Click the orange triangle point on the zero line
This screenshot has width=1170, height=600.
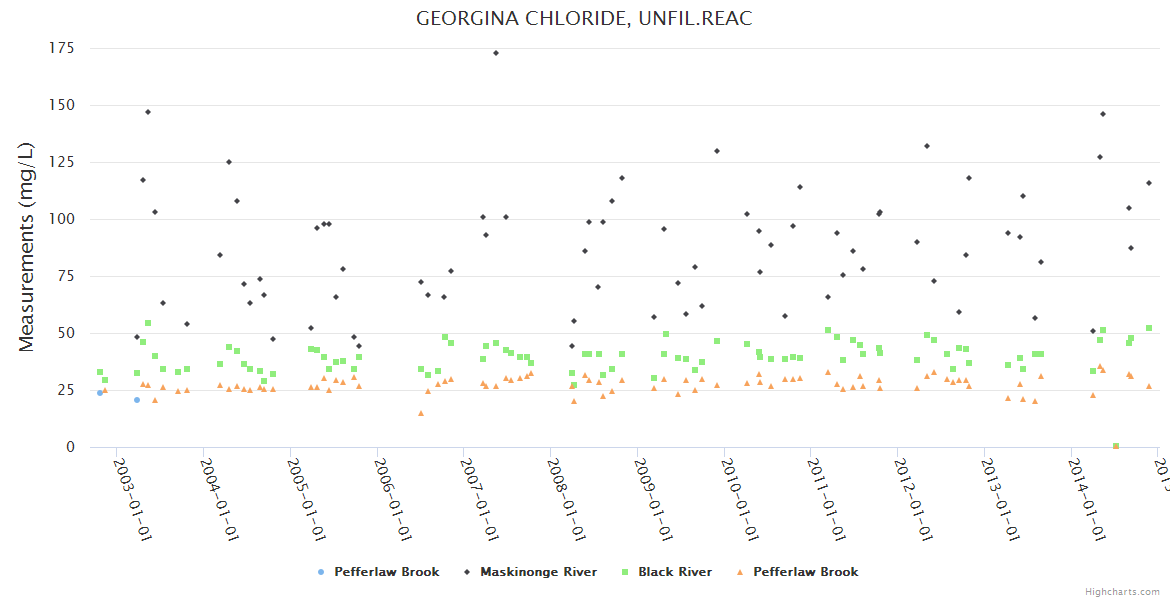click(1116, 446)
